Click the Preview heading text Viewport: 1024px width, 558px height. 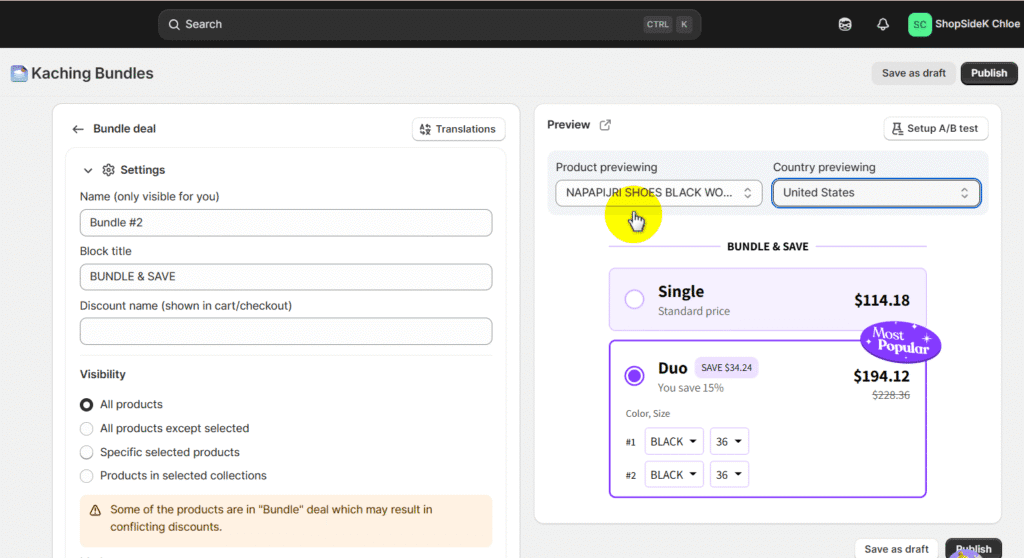coord(568,125)
